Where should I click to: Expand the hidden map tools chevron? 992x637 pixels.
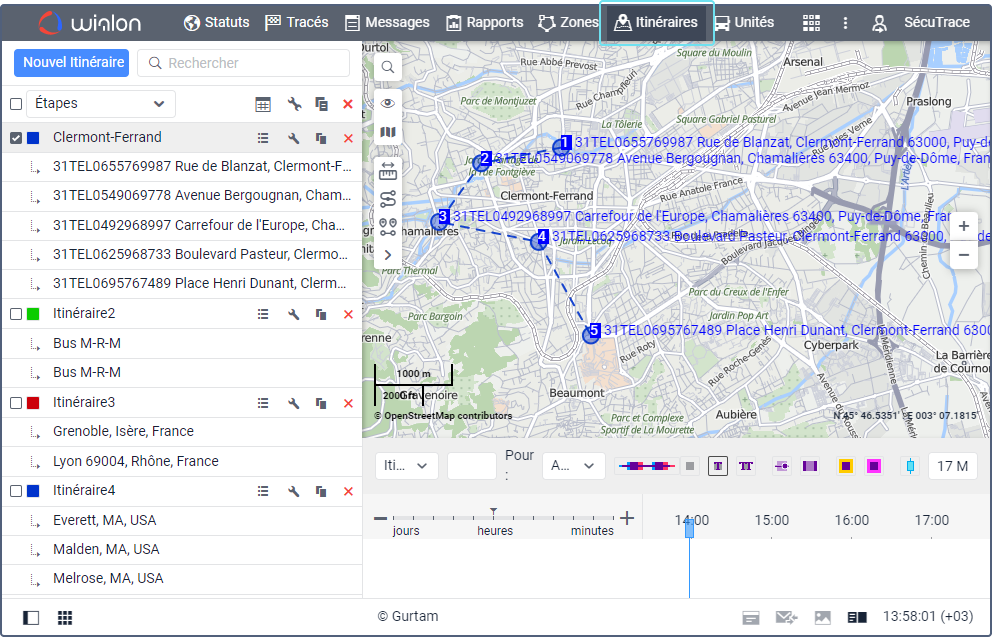[x=388, y=255]
